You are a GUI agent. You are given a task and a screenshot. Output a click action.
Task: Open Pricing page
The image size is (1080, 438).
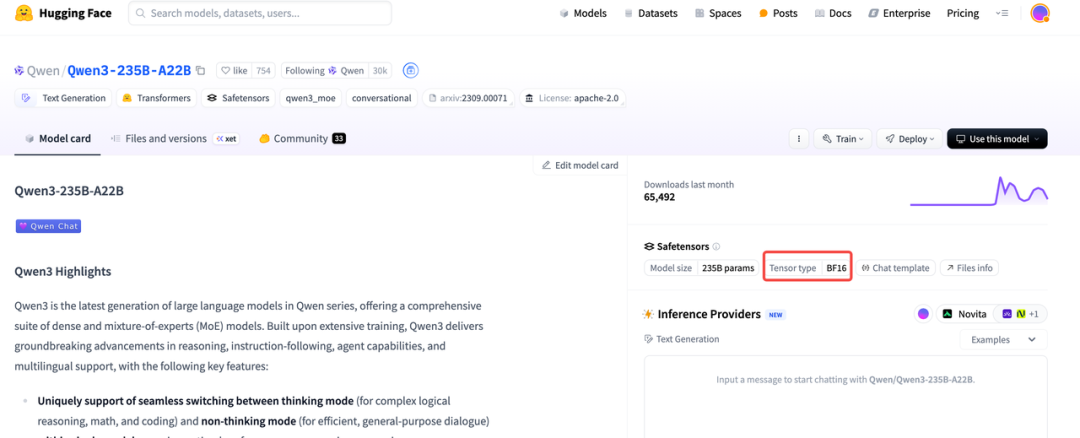point(962,13)
